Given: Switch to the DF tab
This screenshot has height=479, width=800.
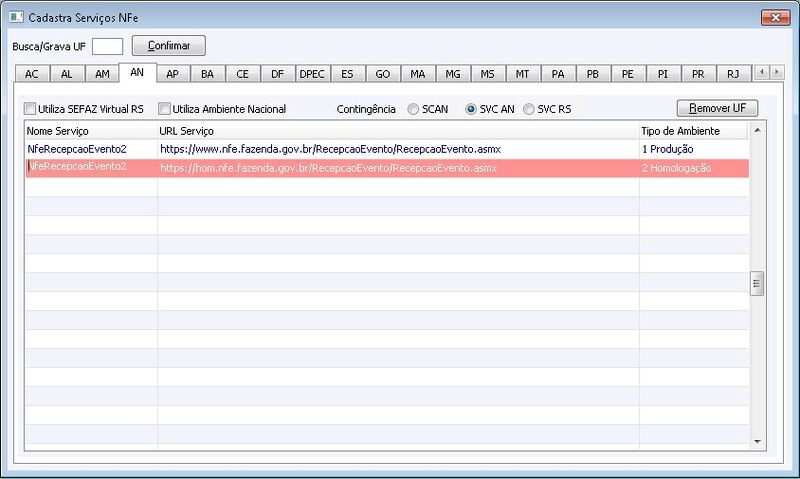Looking at the screenshot, I should (x=278, y=74).
